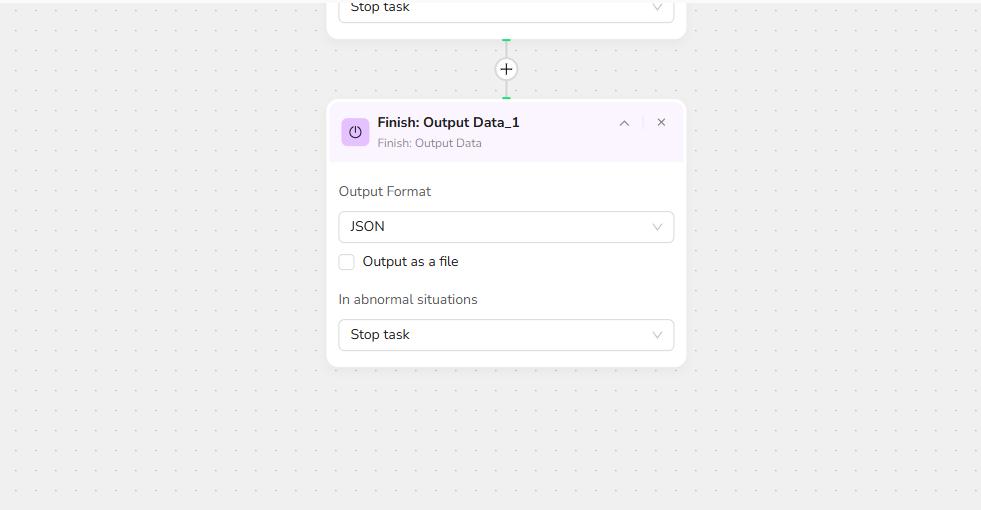Enable the Output as a file checkbox
The width and height of the screenshot is (981, 510).
click(347, 262)
